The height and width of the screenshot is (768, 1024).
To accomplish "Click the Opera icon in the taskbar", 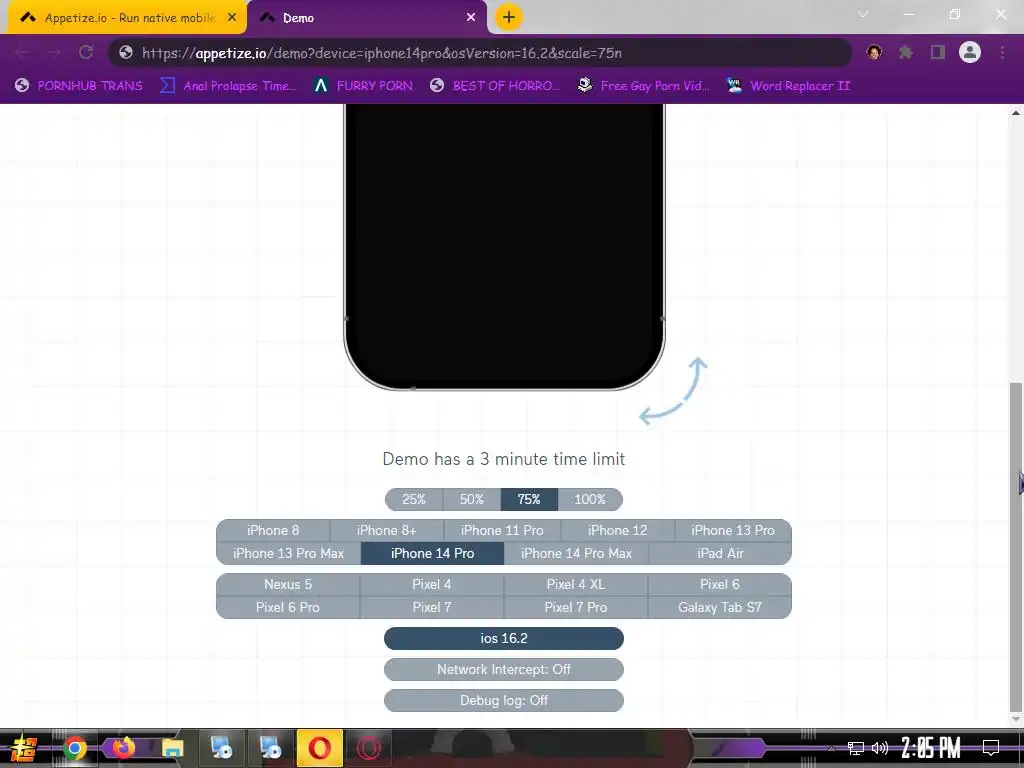I will [x=319, y=748].
